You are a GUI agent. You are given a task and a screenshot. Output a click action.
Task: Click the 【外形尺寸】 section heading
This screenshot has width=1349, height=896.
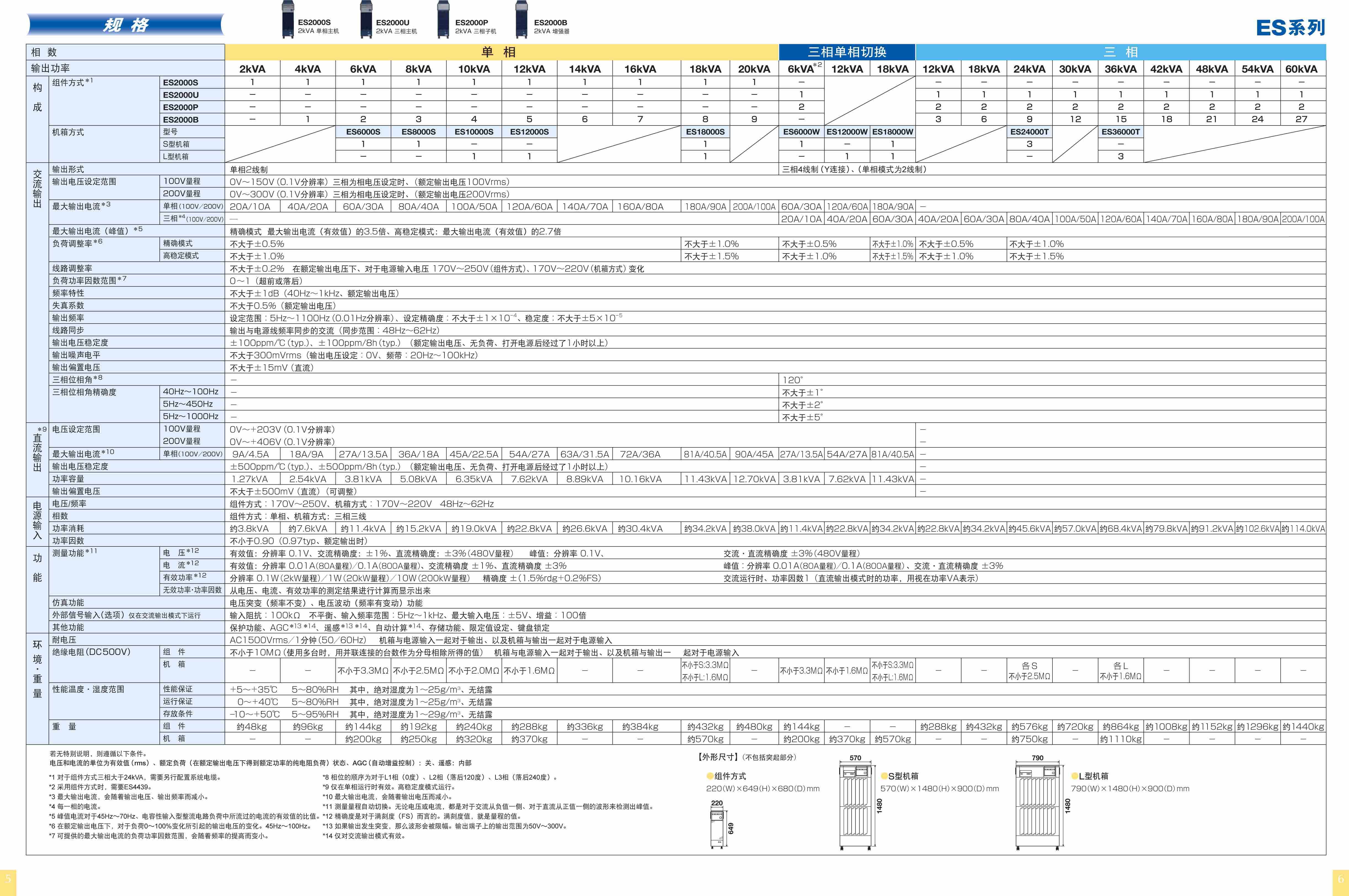tap(718, 757)
